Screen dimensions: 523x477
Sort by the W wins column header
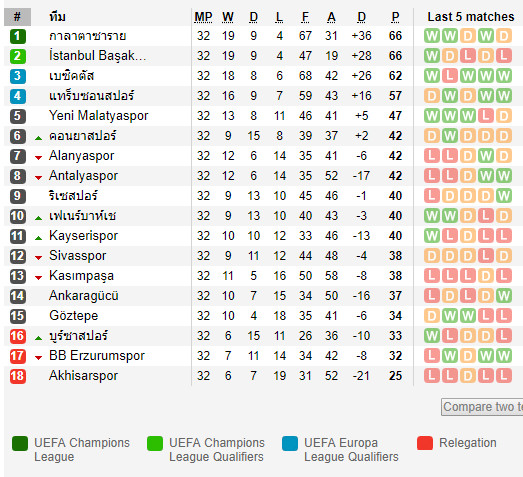[228, 17]
